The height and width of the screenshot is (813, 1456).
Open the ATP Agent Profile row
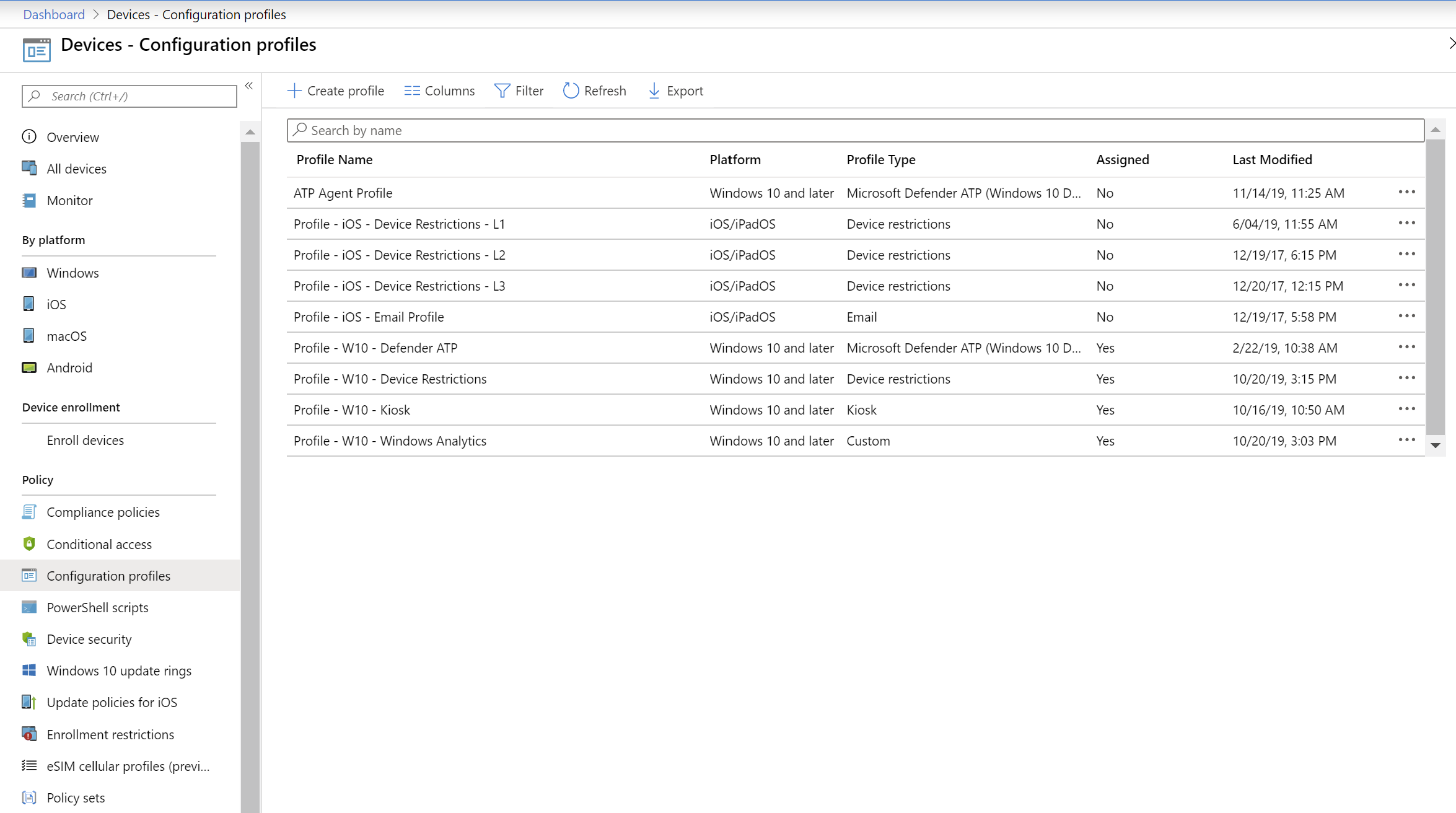[x=855, y=193]
